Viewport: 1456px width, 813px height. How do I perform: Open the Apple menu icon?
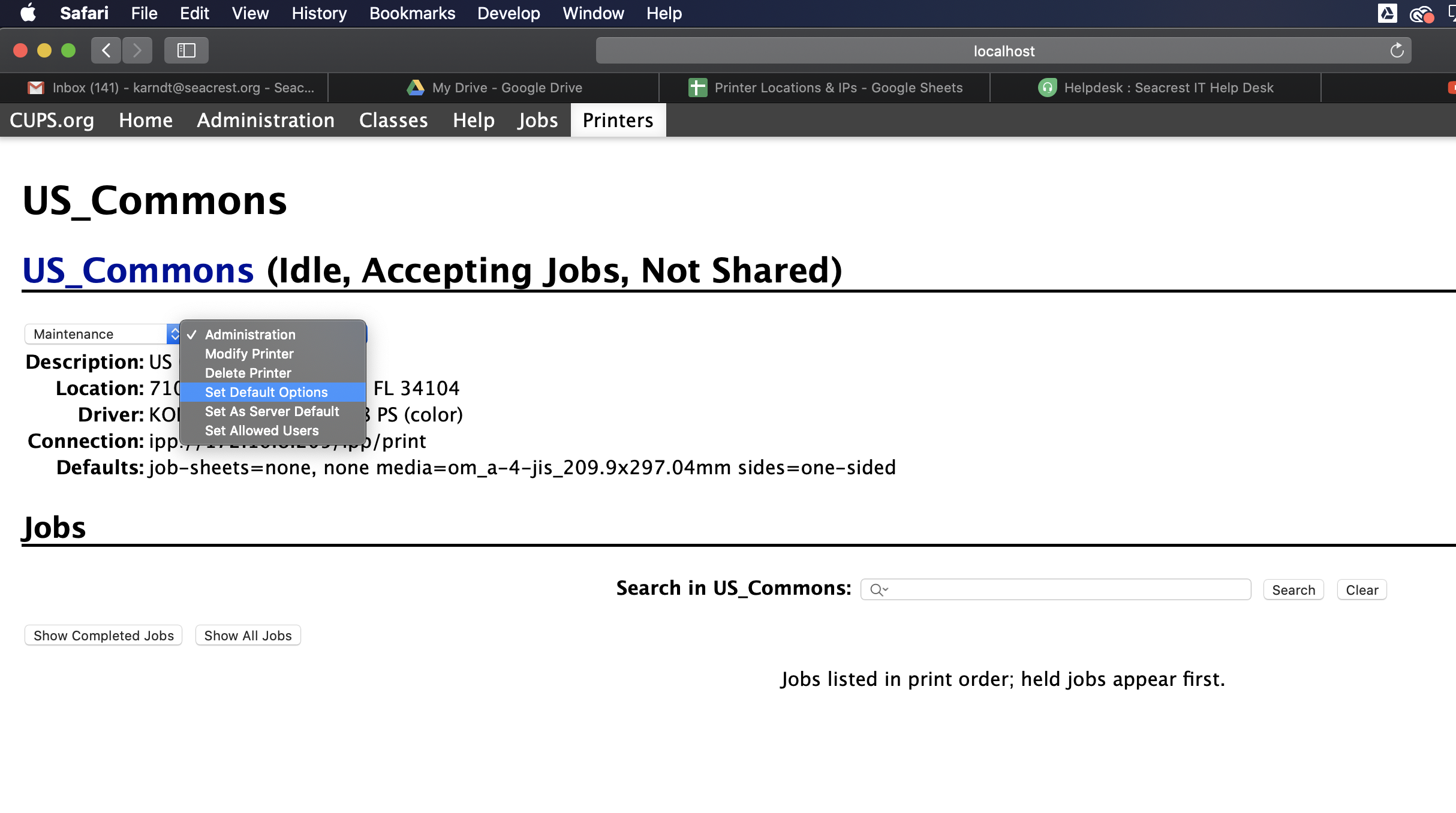click(28, 13)
